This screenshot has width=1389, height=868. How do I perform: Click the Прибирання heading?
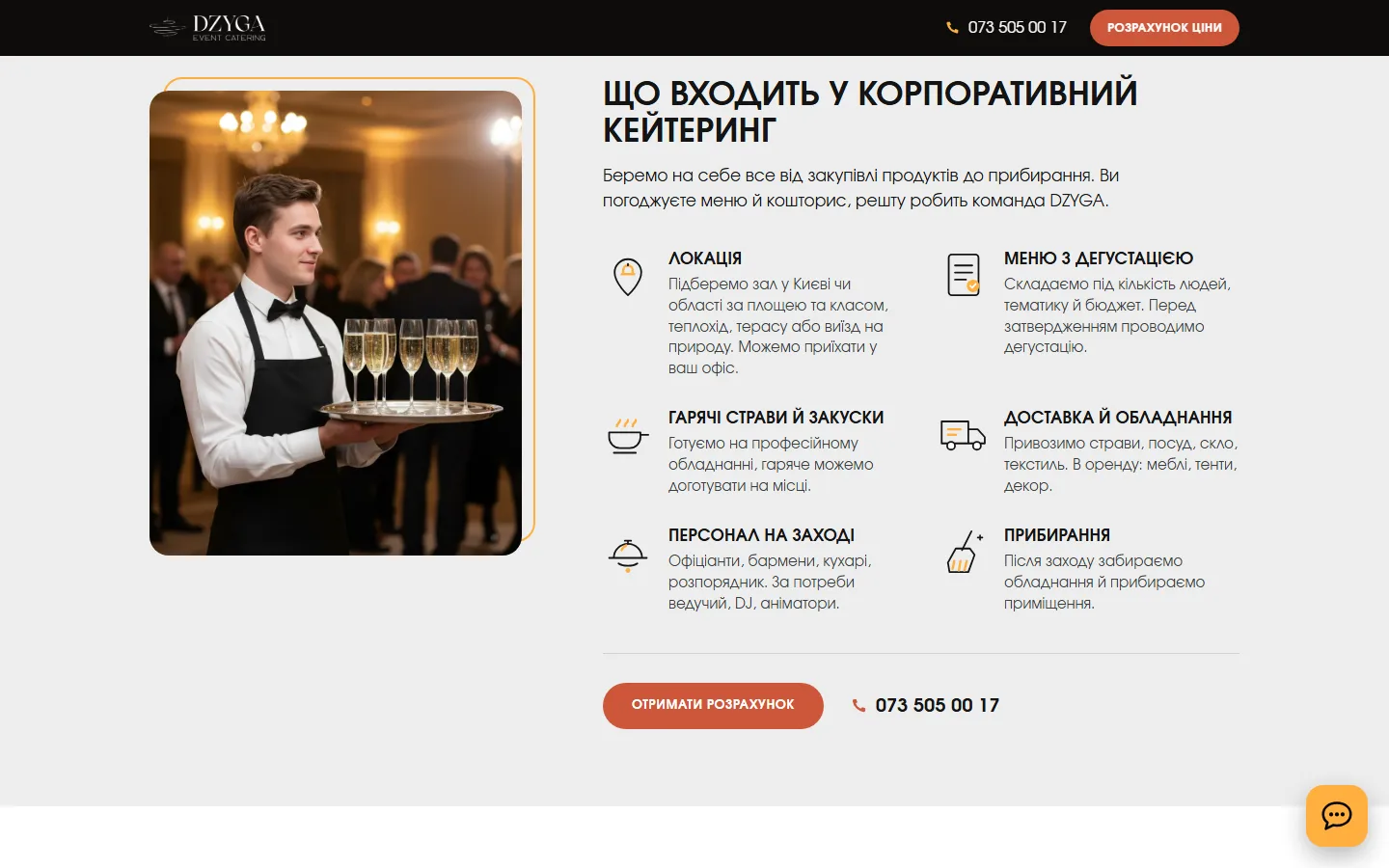(x=1057, y=535)
